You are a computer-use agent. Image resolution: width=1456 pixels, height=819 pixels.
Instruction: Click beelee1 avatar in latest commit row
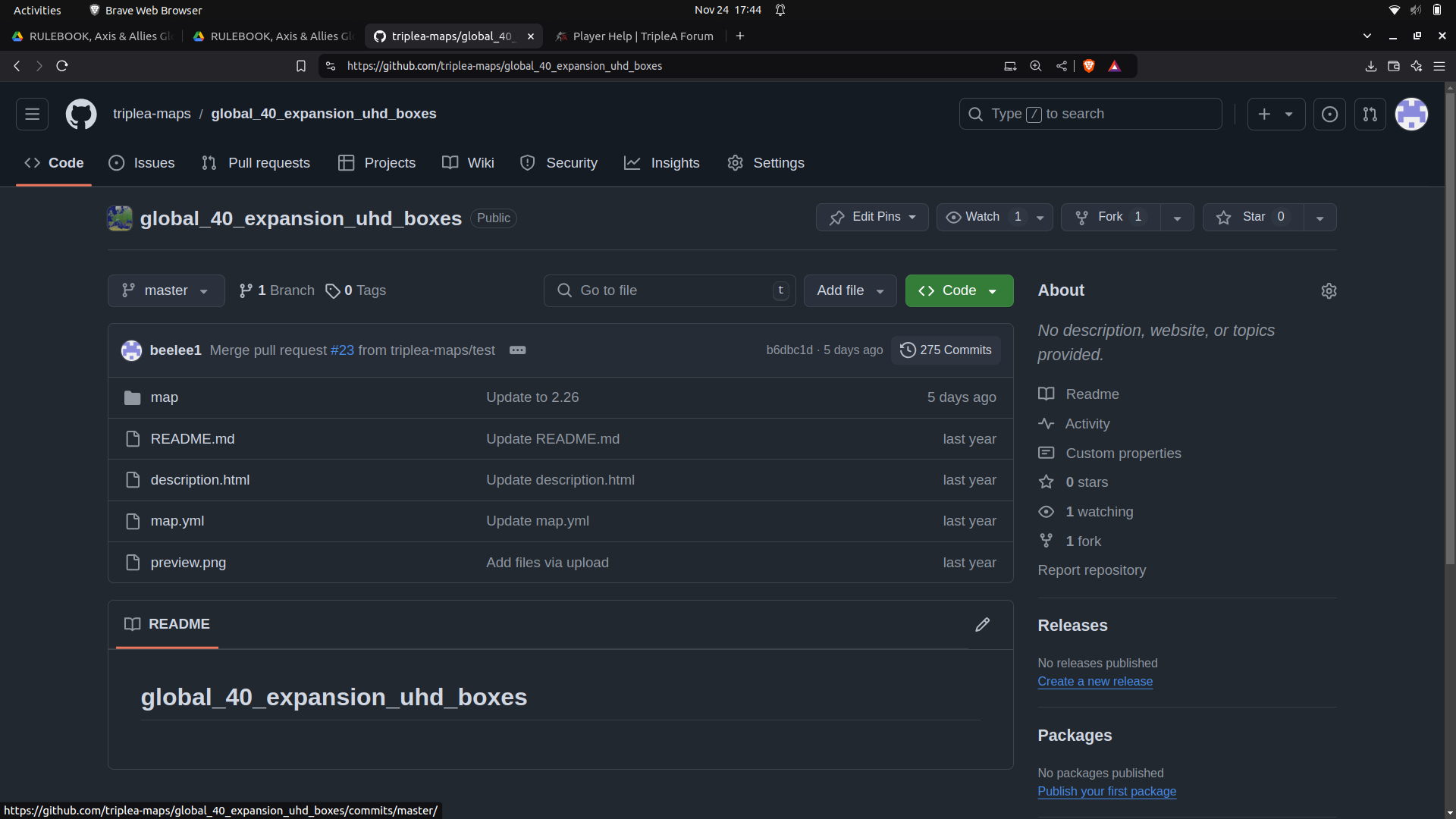pyautogui.click(x=131, y=350)
